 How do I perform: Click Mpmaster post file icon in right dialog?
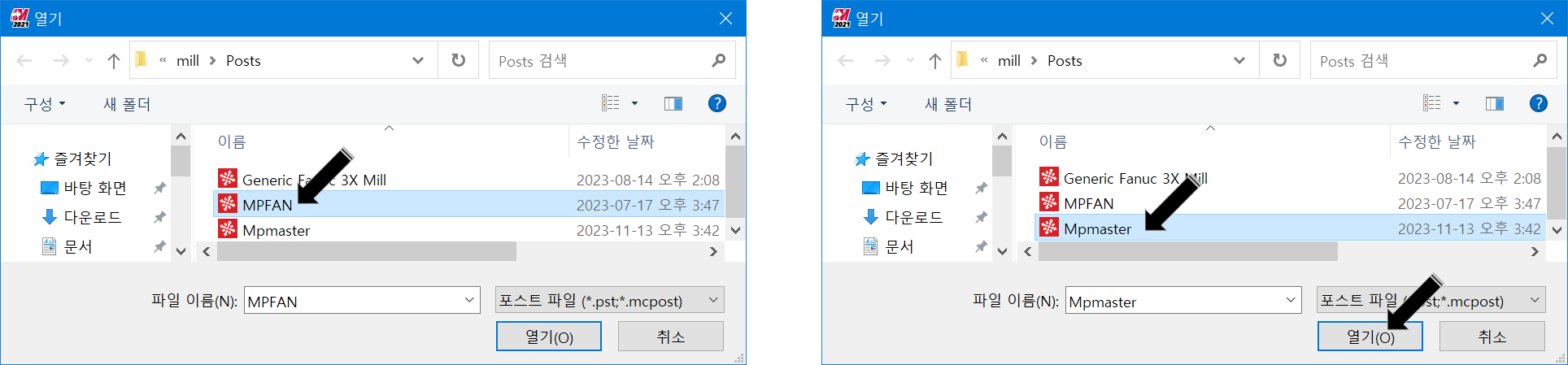[1049, 228]
